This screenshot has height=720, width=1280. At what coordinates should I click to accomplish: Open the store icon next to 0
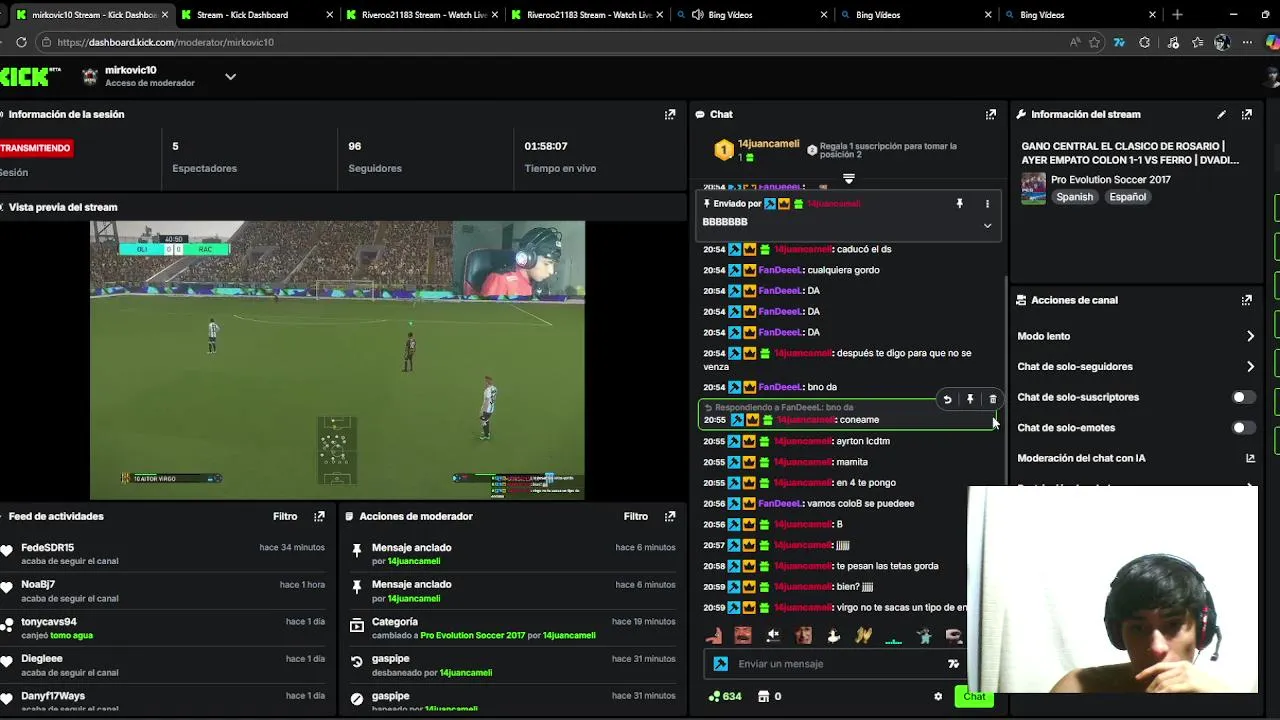764,696
